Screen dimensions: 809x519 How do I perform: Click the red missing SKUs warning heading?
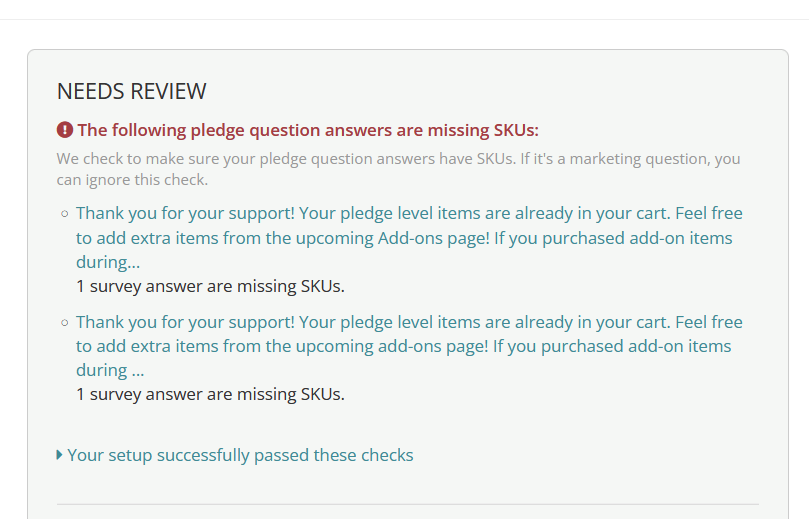(x=308, y=130)
